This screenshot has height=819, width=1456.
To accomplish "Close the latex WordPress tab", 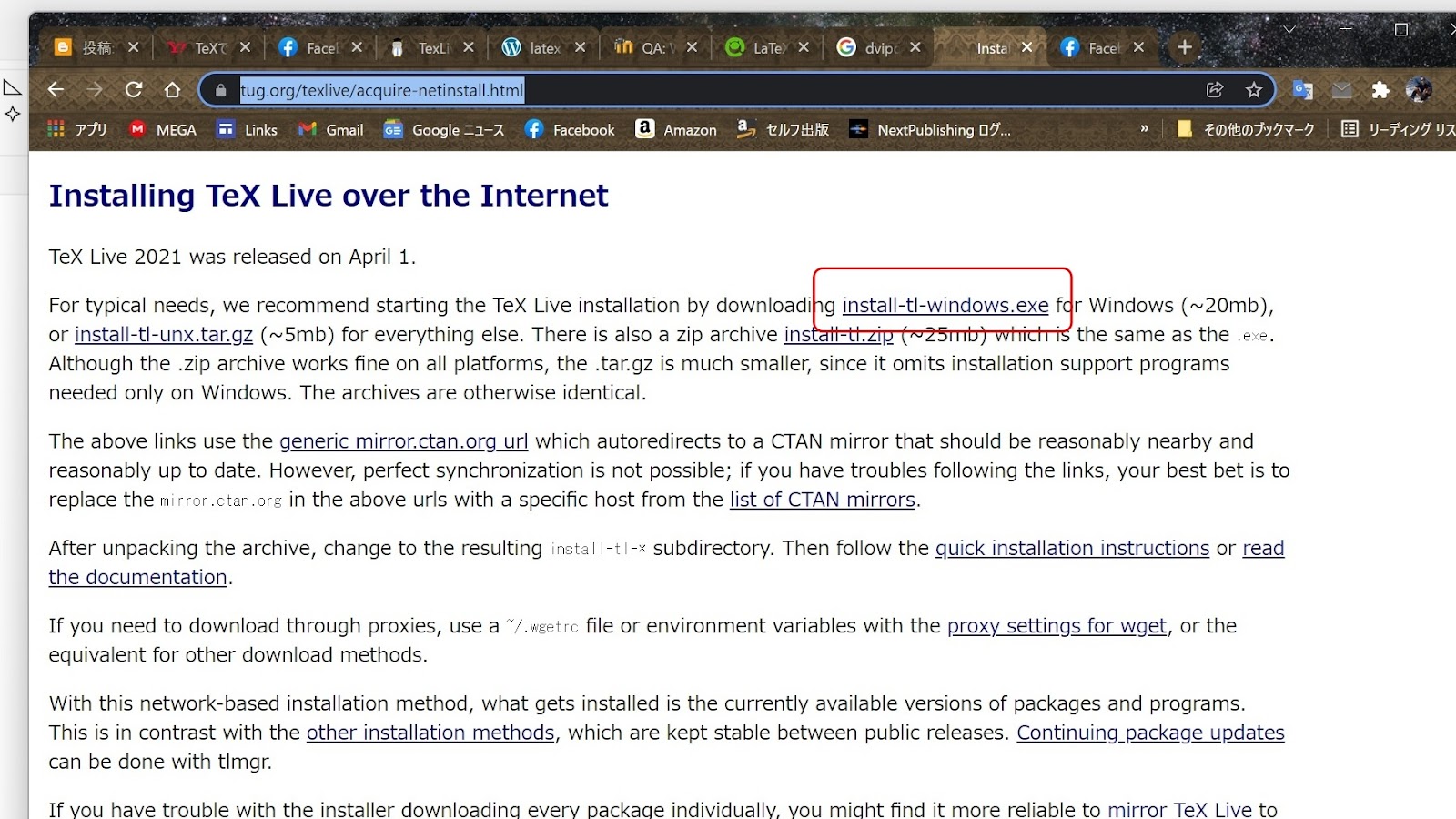I will (x=580, y=47).
